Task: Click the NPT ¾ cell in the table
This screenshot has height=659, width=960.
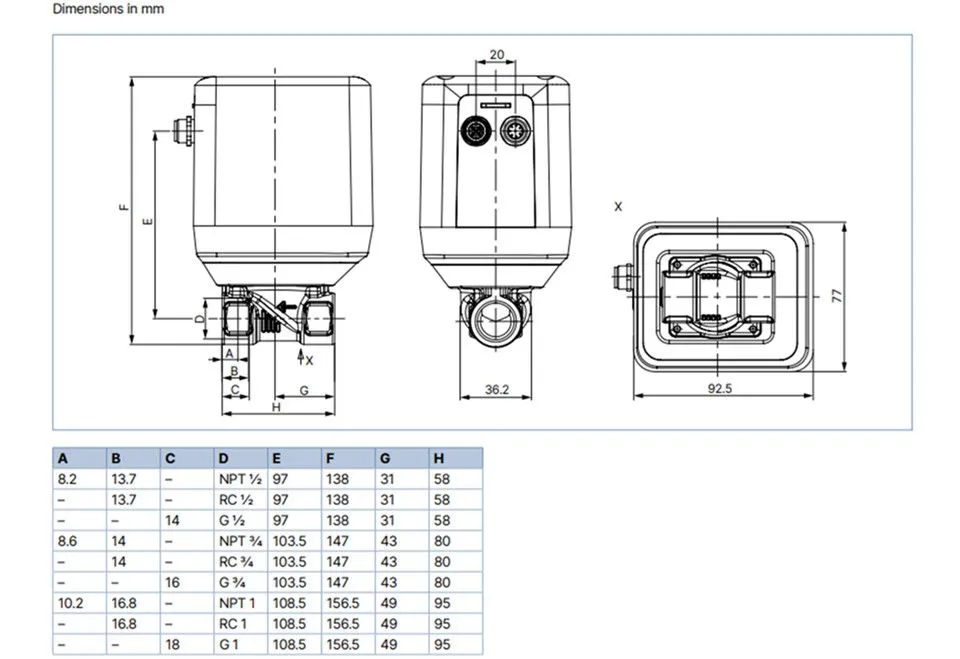Action: [241, 541]
